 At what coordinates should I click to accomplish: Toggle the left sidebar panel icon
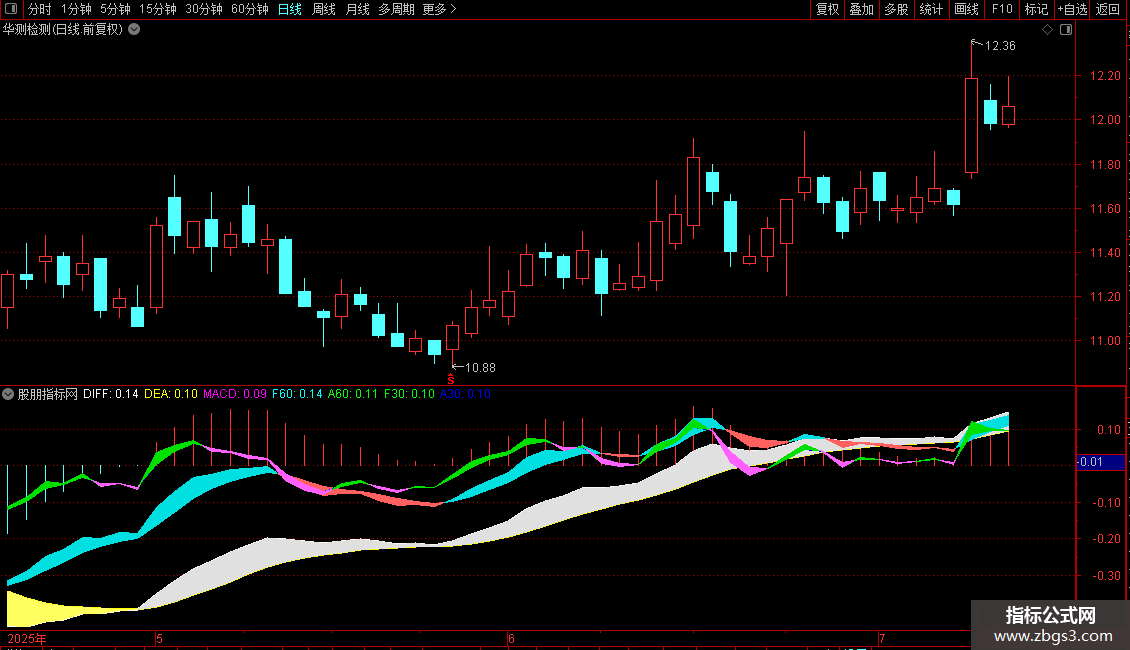[11, 9]
